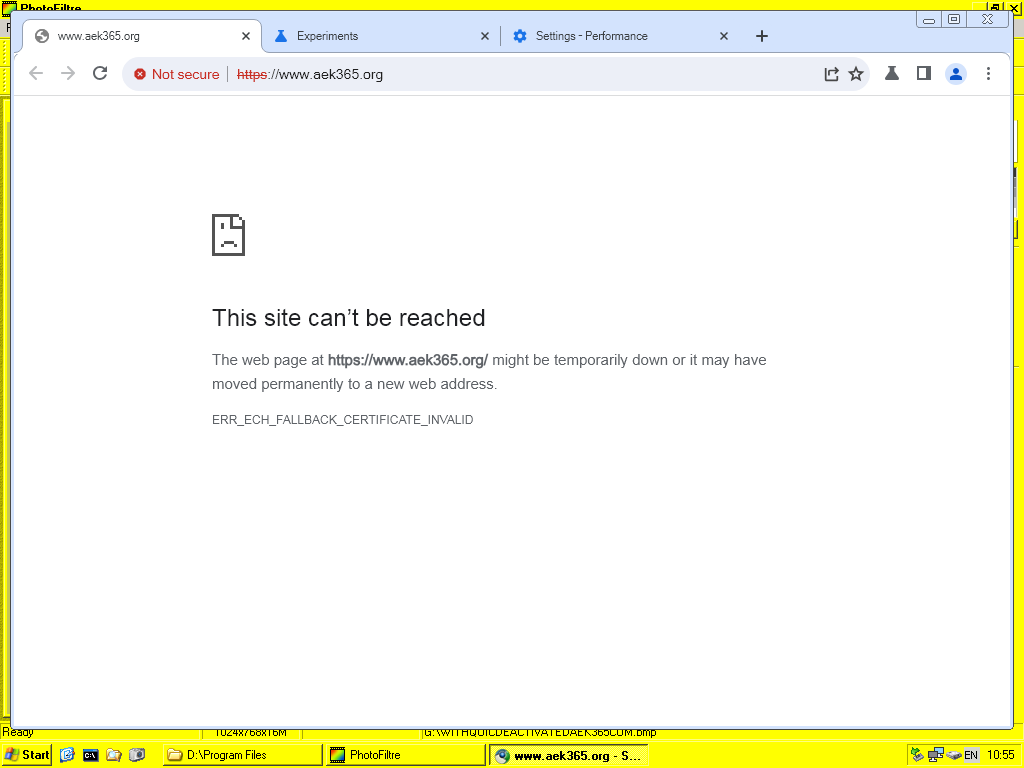Click PhotoFiltre status bar 1024x768x16M text
This screenshot has width=1024, height=768.
pyautogui.click(x=251, y=733)
